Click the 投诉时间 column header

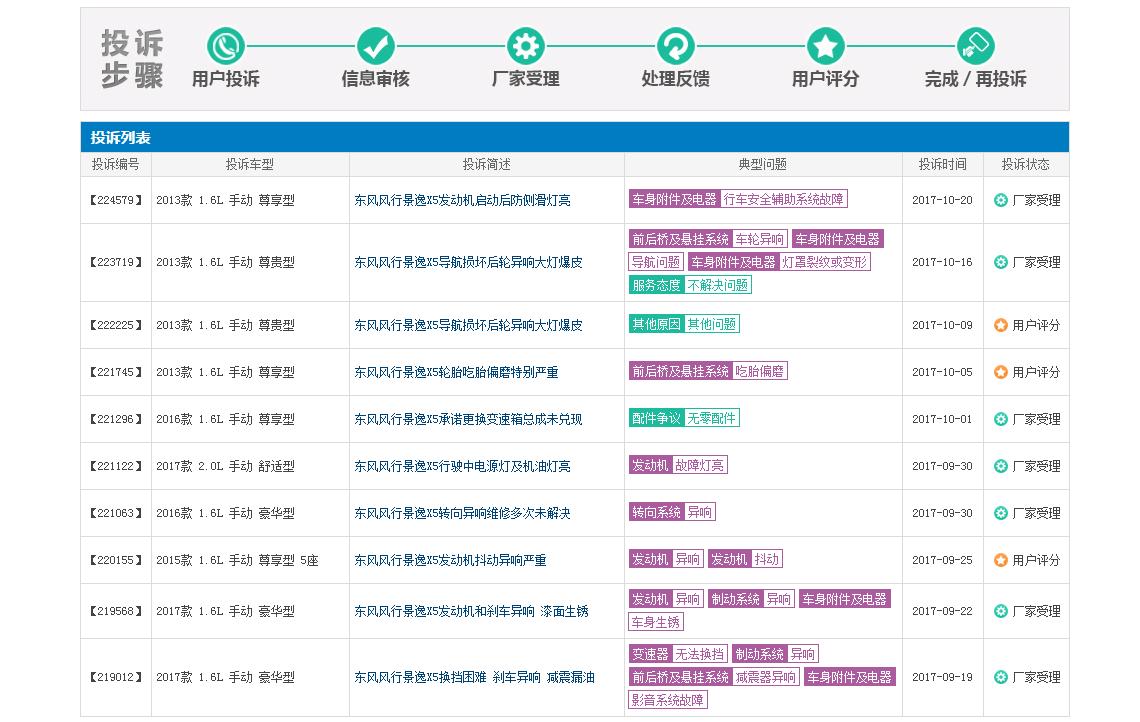coord(941,164)
